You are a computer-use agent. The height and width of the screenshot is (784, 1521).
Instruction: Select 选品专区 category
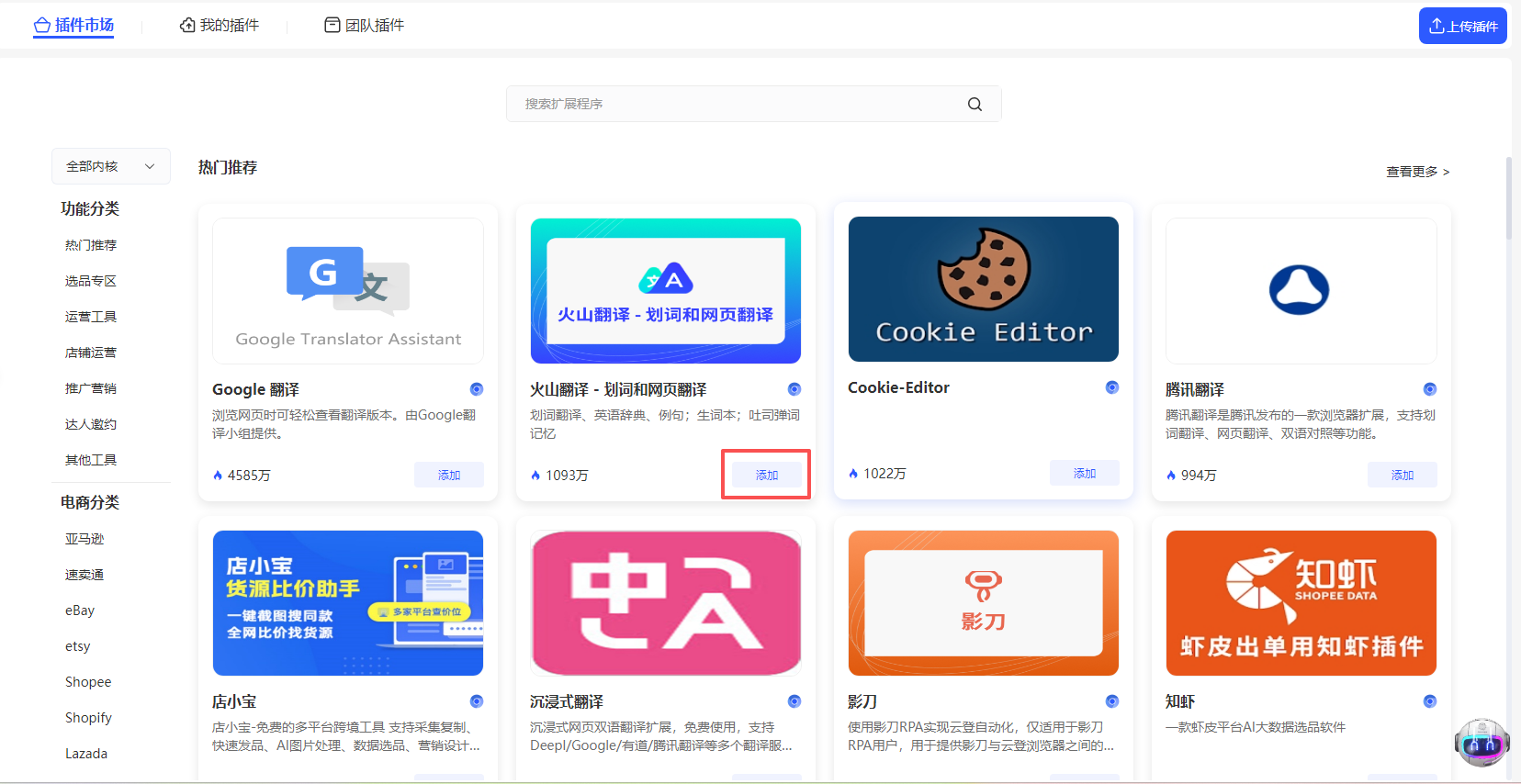tap(91, 281)
